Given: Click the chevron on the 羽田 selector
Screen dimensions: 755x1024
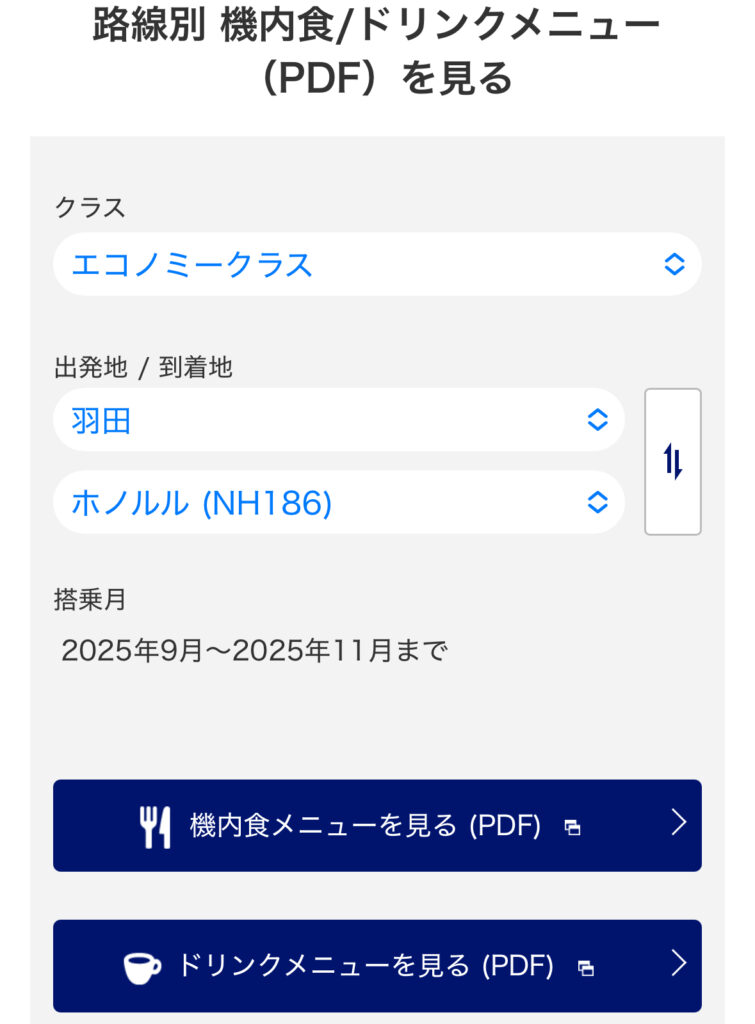Looking at the screenshot, I should [597, 420].
